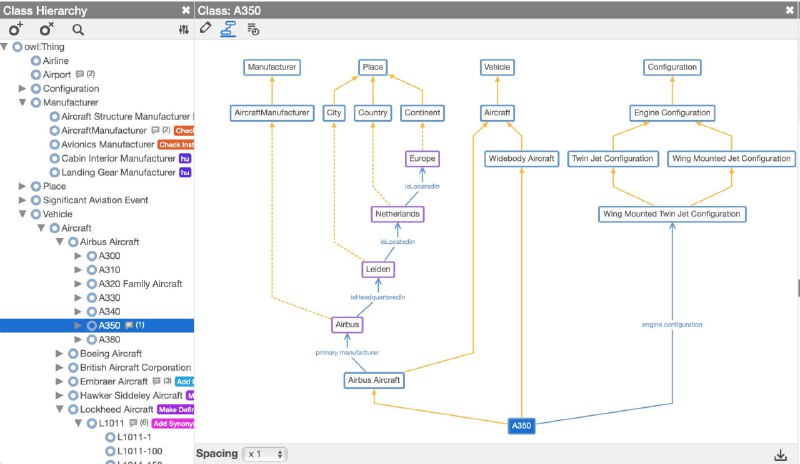Click the Country graph node

pos(372,113)
